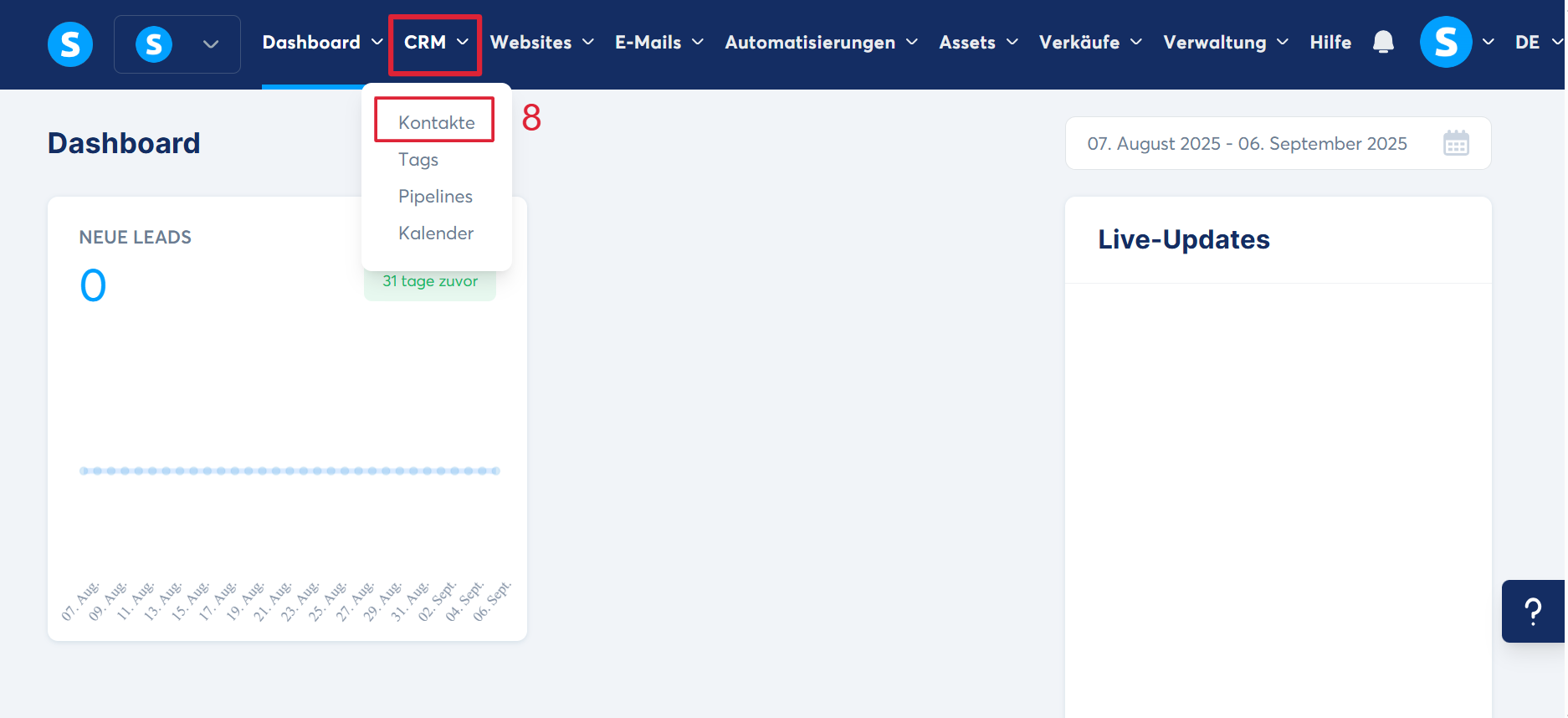
Task: Click the new leads count 0
Action: pyautogui.click(x=93, y=285)
